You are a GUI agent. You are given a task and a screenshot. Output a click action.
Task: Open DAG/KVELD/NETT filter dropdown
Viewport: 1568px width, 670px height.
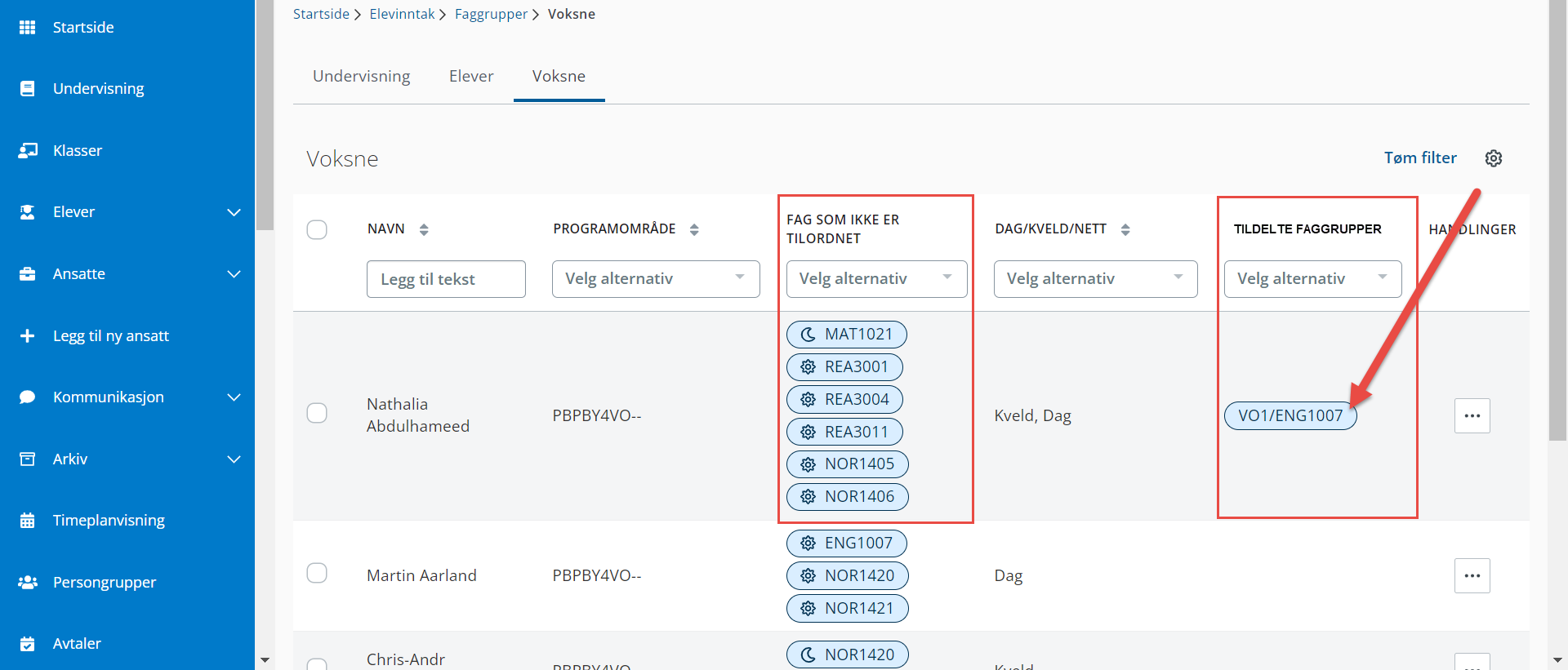(x=1095, y=279)
